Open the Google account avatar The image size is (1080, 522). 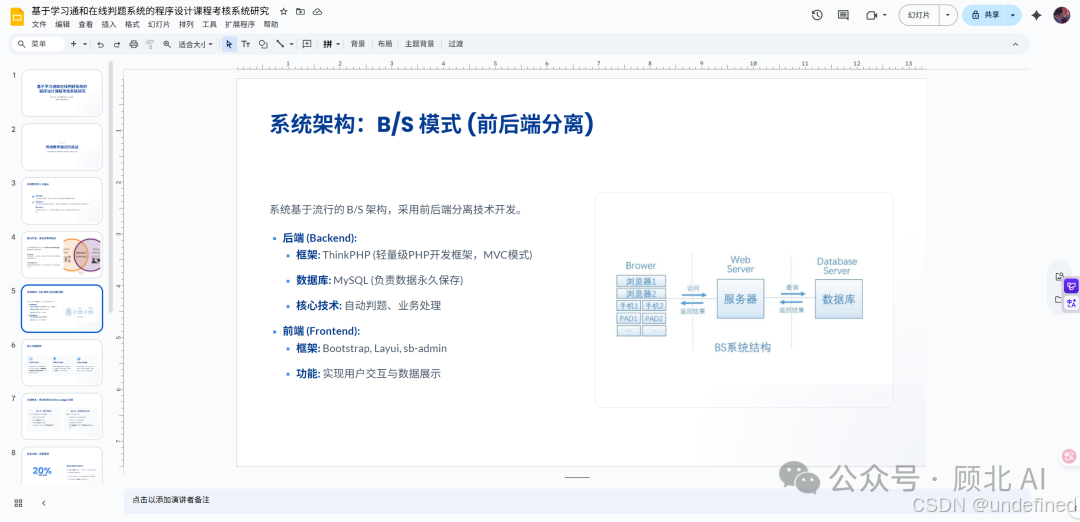(1061, 15)
